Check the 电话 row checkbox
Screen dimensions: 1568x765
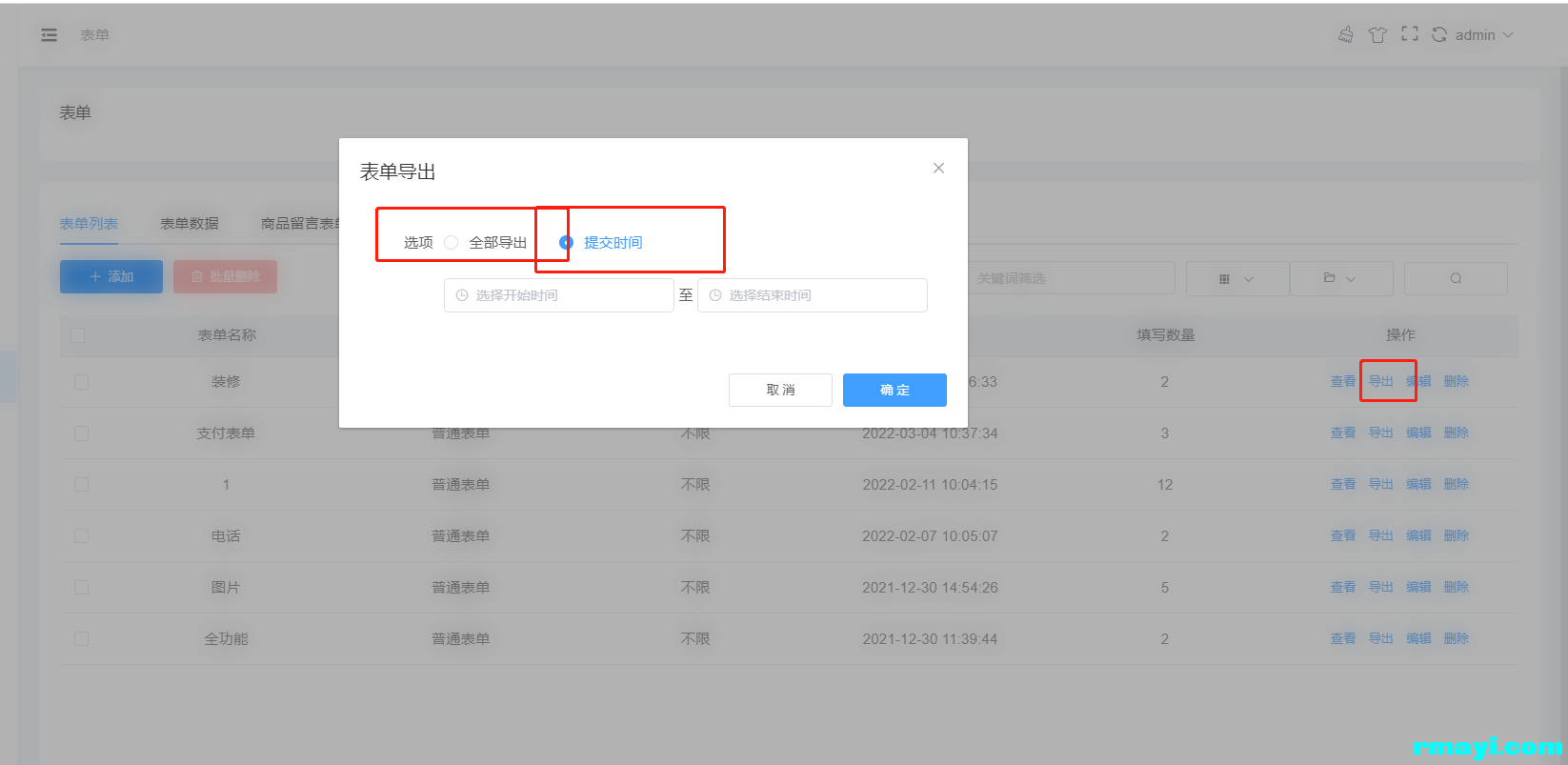[x=81, y=536]
